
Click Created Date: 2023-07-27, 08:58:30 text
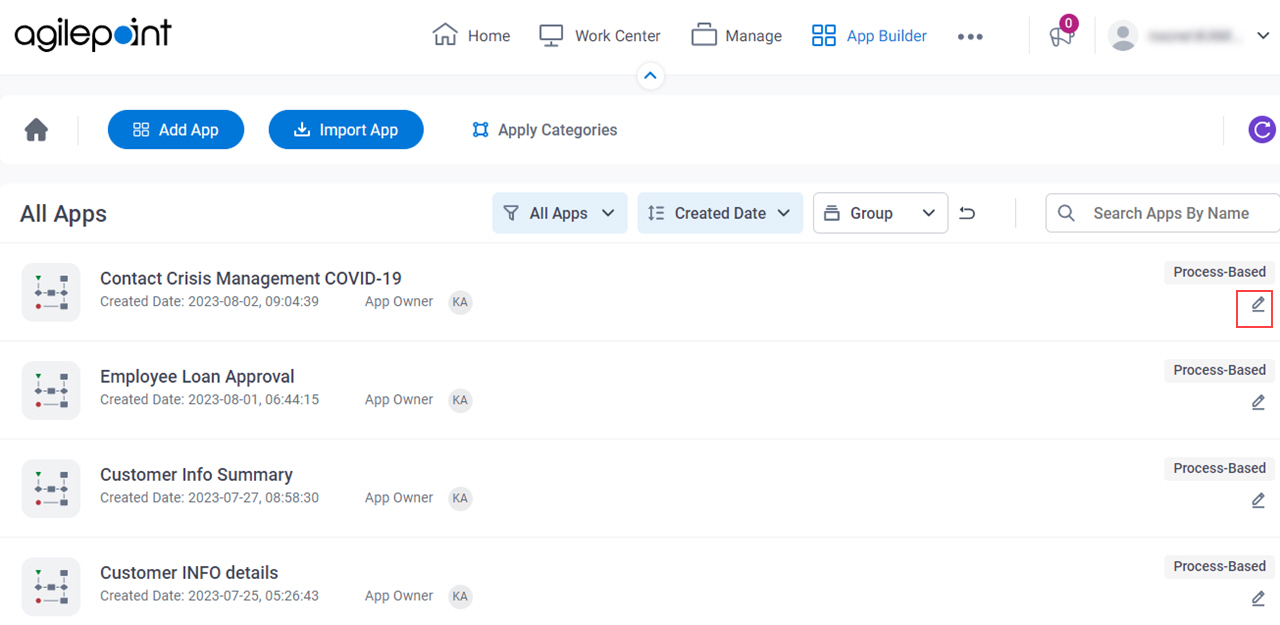[x=209, y=497]
